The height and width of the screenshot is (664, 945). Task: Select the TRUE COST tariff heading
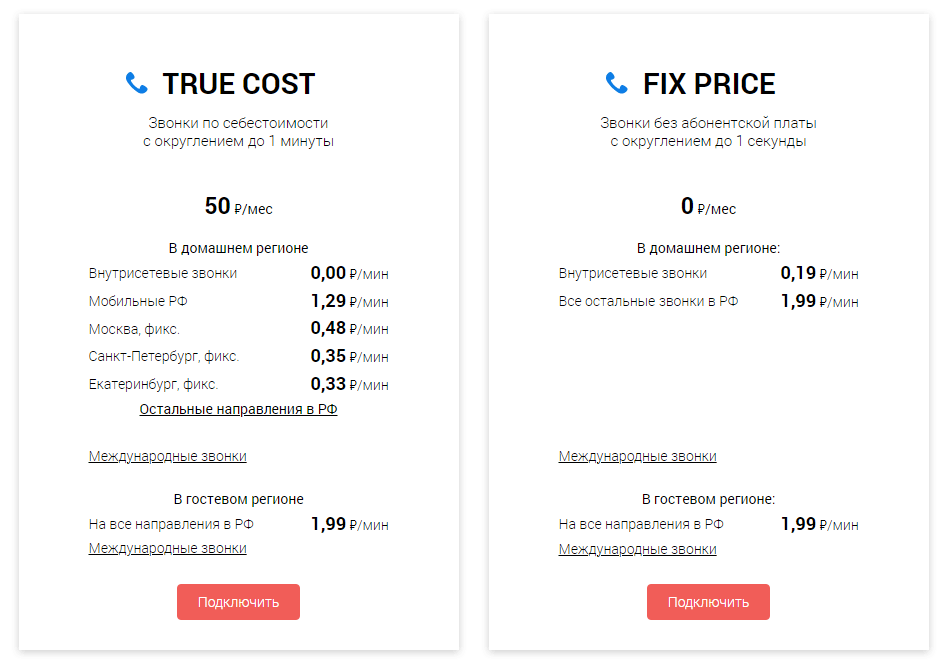pos(238,84)
